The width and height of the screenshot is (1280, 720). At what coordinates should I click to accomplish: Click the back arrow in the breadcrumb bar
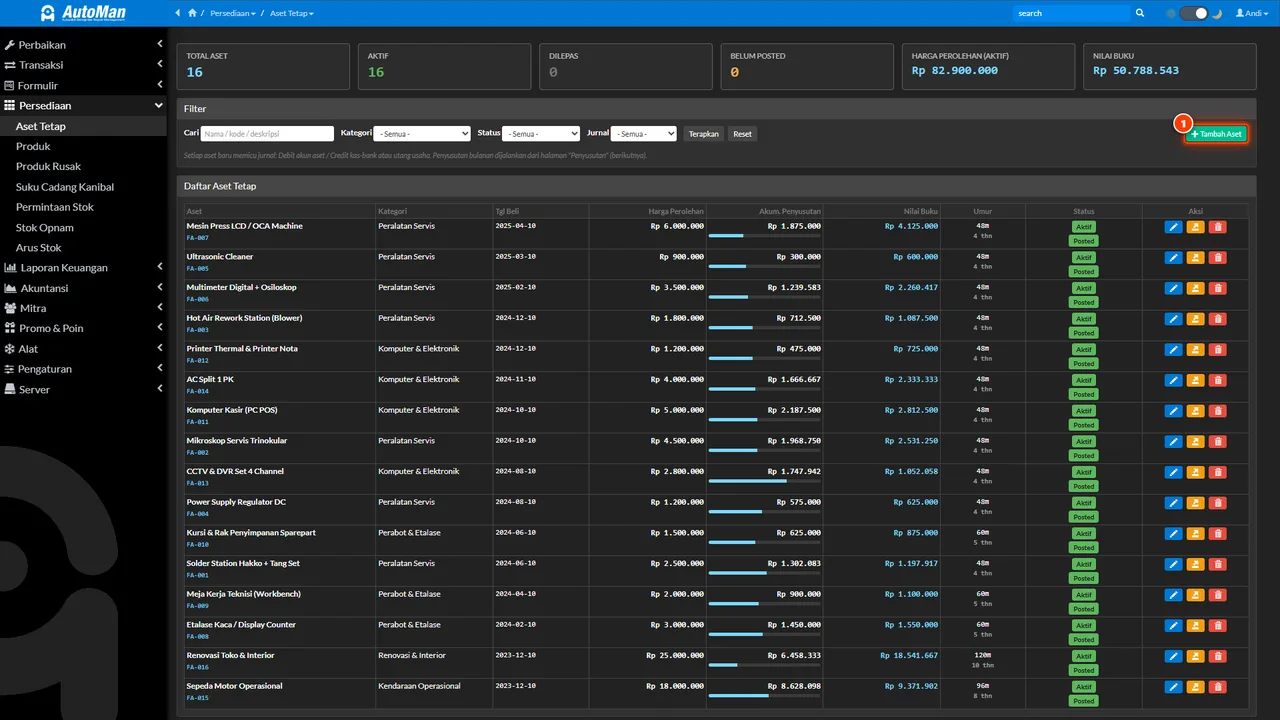pyautogui.click(x=178, y=13)
